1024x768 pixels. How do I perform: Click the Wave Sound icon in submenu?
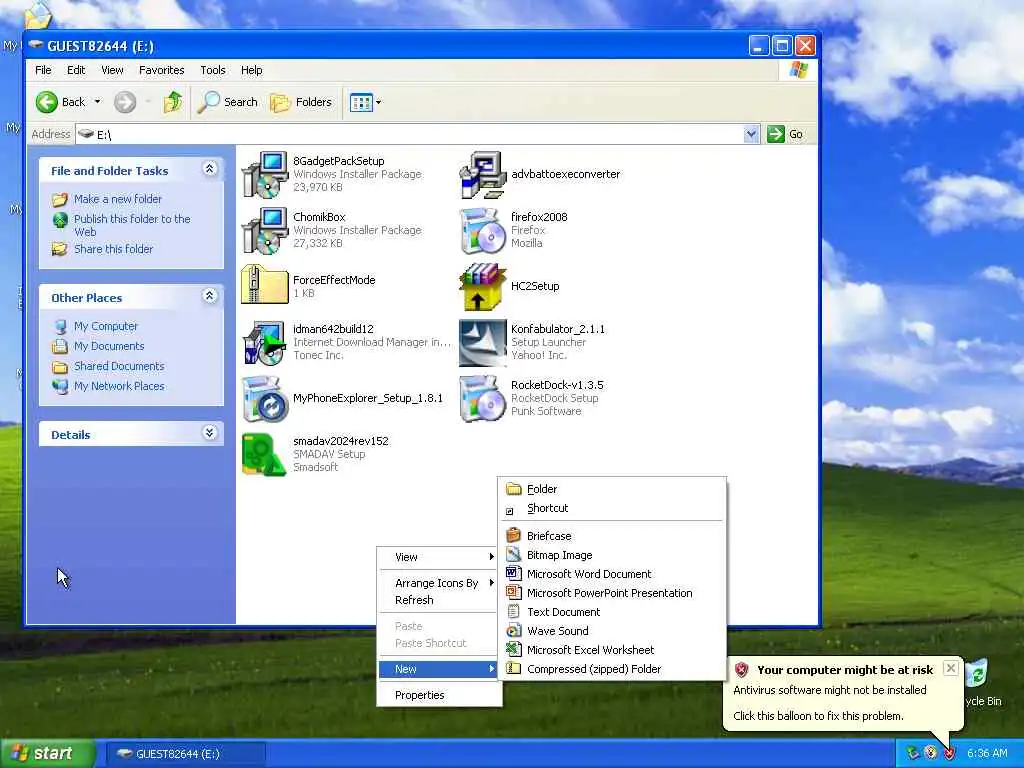(514, 631)
